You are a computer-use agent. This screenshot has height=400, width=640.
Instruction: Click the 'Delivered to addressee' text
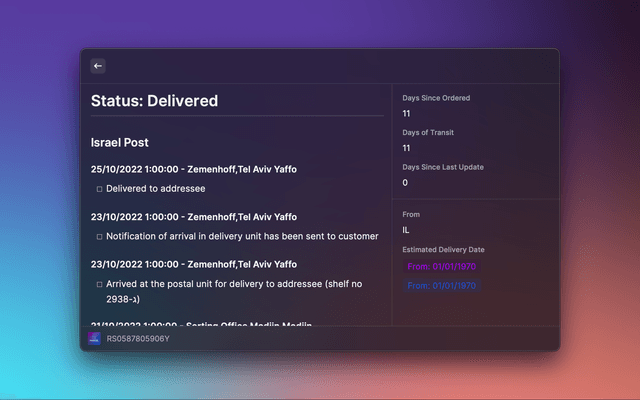coord(155,188)
